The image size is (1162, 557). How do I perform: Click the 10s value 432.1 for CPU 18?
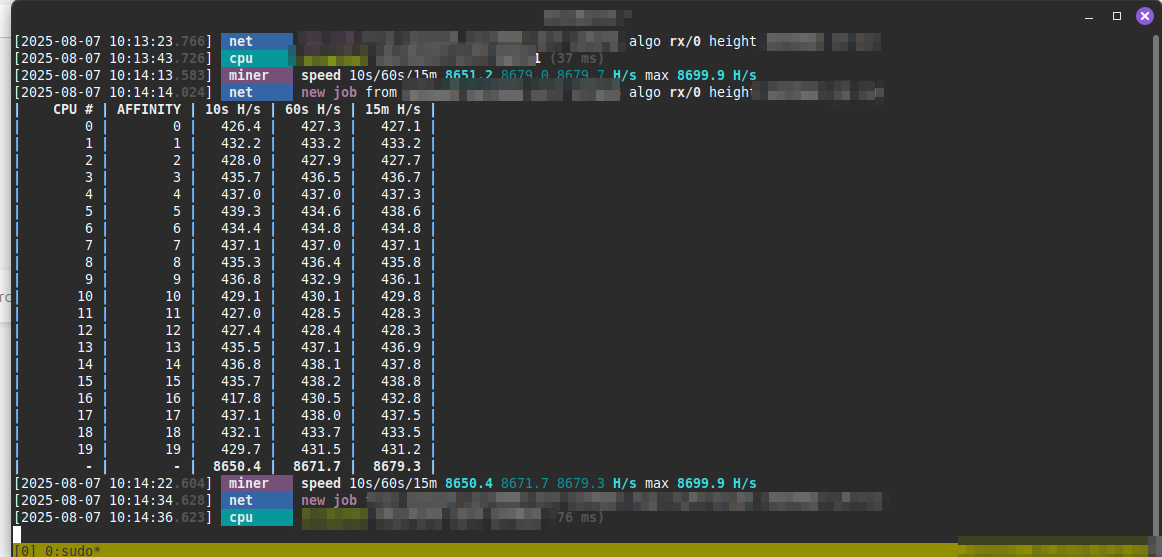pyautogui.click(x=241, y=433)
